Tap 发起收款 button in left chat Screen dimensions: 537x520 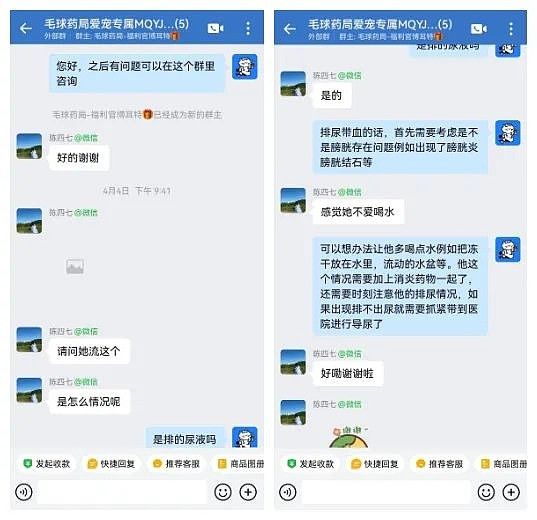[47, 464]
